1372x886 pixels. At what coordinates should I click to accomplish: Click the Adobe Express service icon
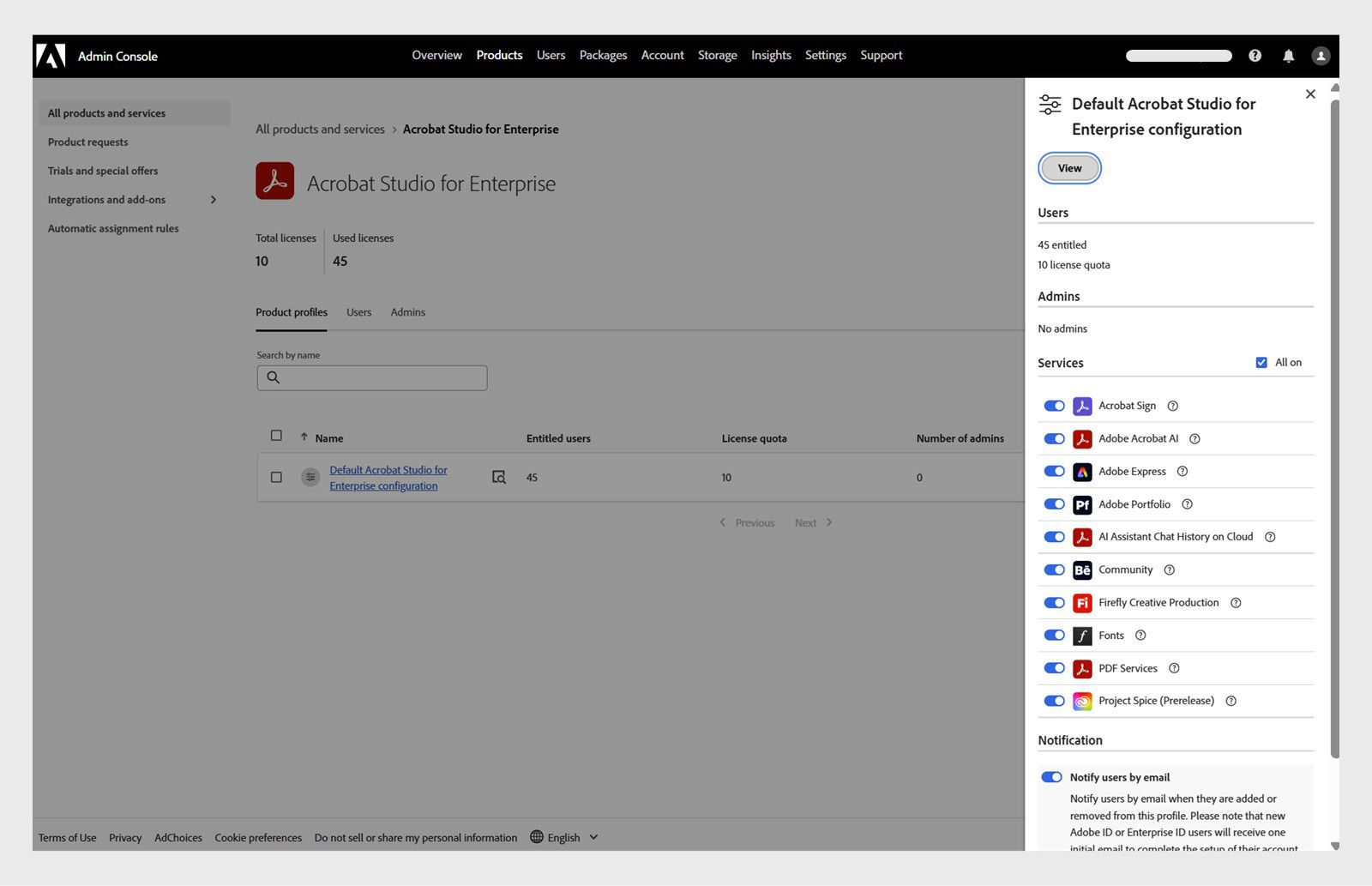coord(1082,472)
